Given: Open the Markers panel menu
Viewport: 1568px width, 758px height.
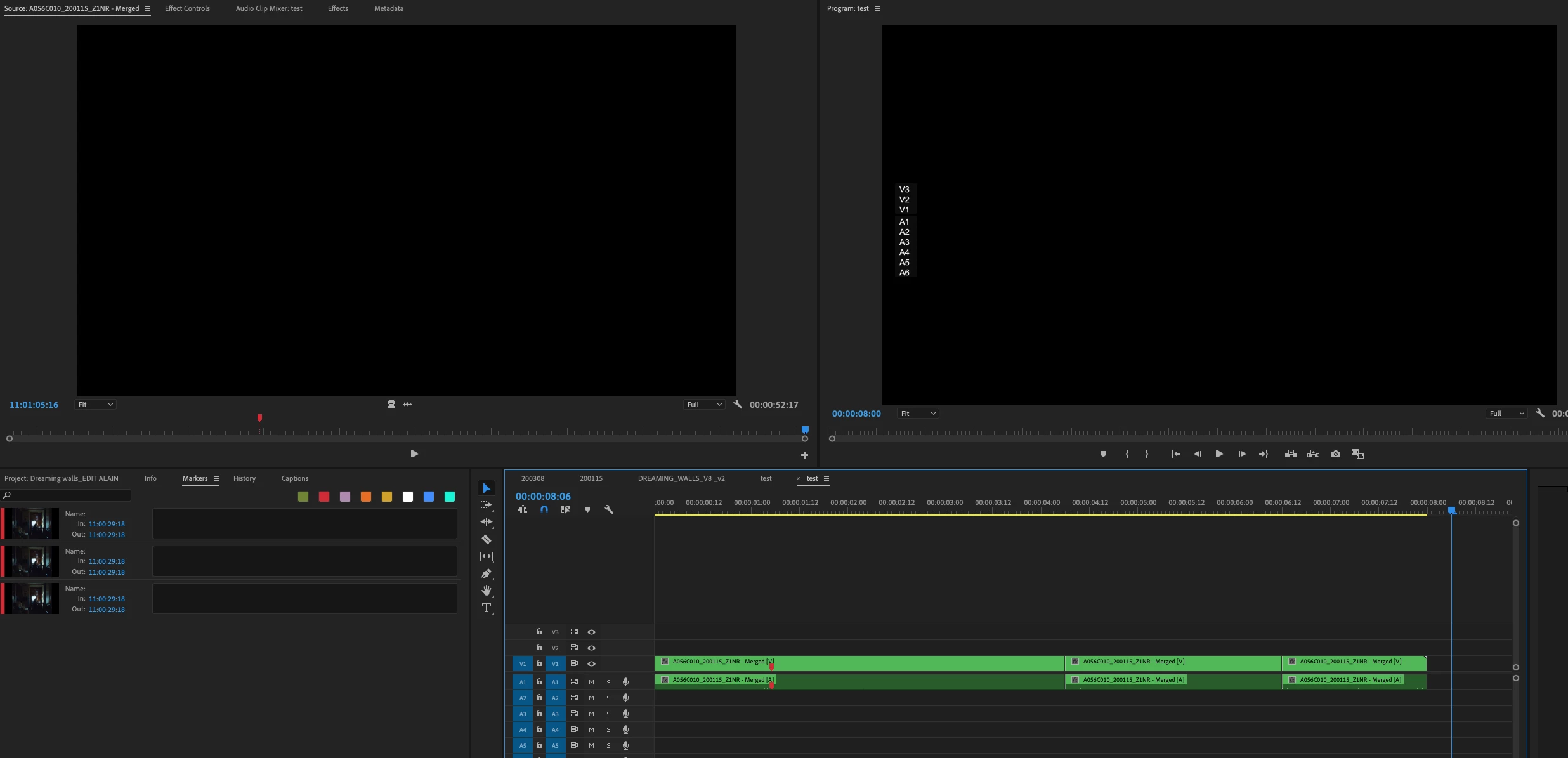Looking at the screenshot, I should [x=216, y=479].
